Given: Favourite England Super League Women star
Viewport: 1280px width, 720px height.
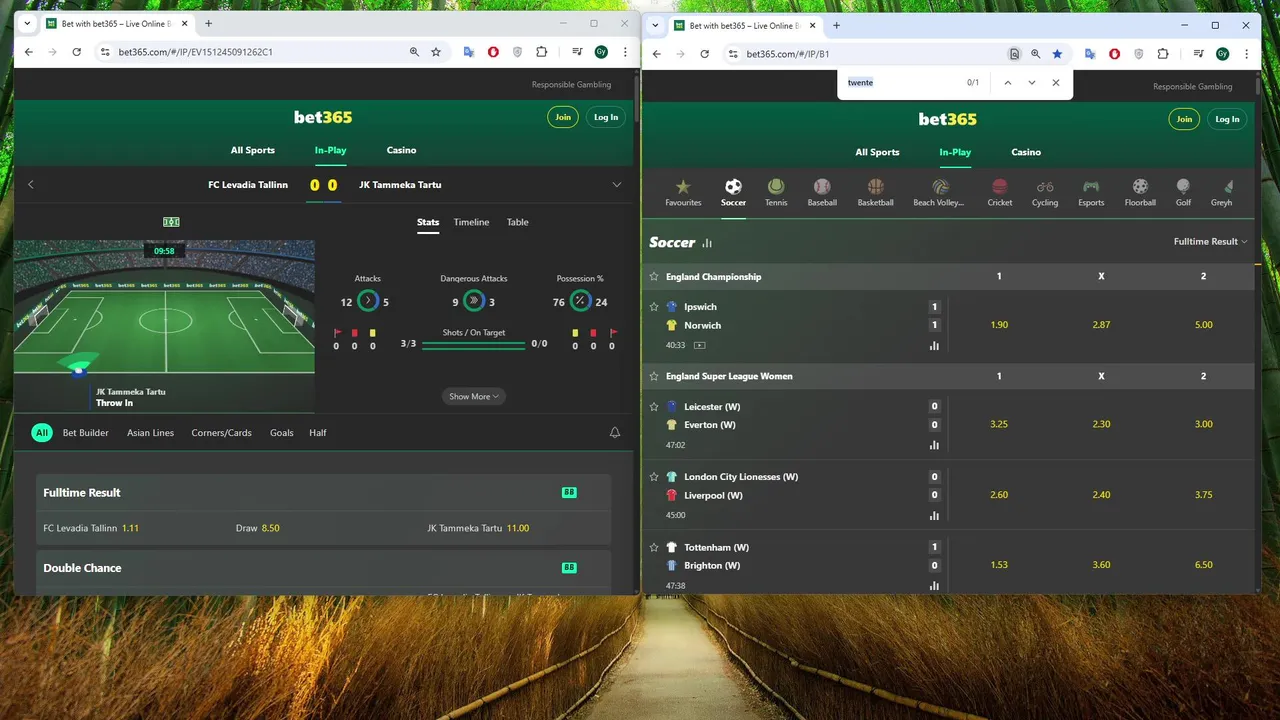Looking at the screenshot, I should [x=654, y=376].
